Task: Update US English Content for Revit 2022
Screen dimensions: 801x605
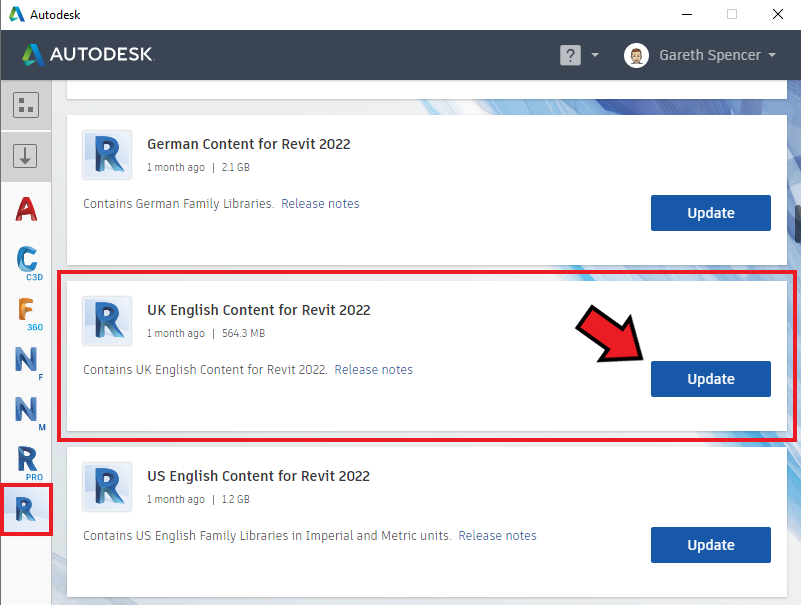Action: (711, 545)
